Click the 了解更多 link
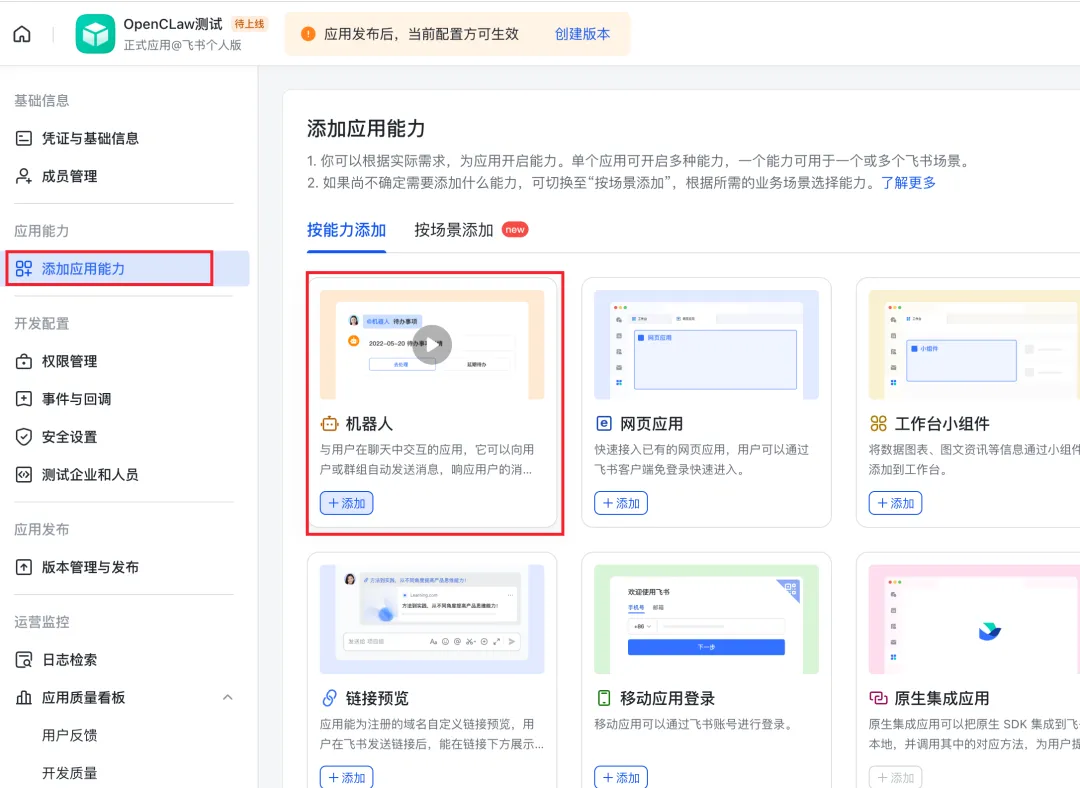This screenshot has height=788, width=1080. (908, 183)
